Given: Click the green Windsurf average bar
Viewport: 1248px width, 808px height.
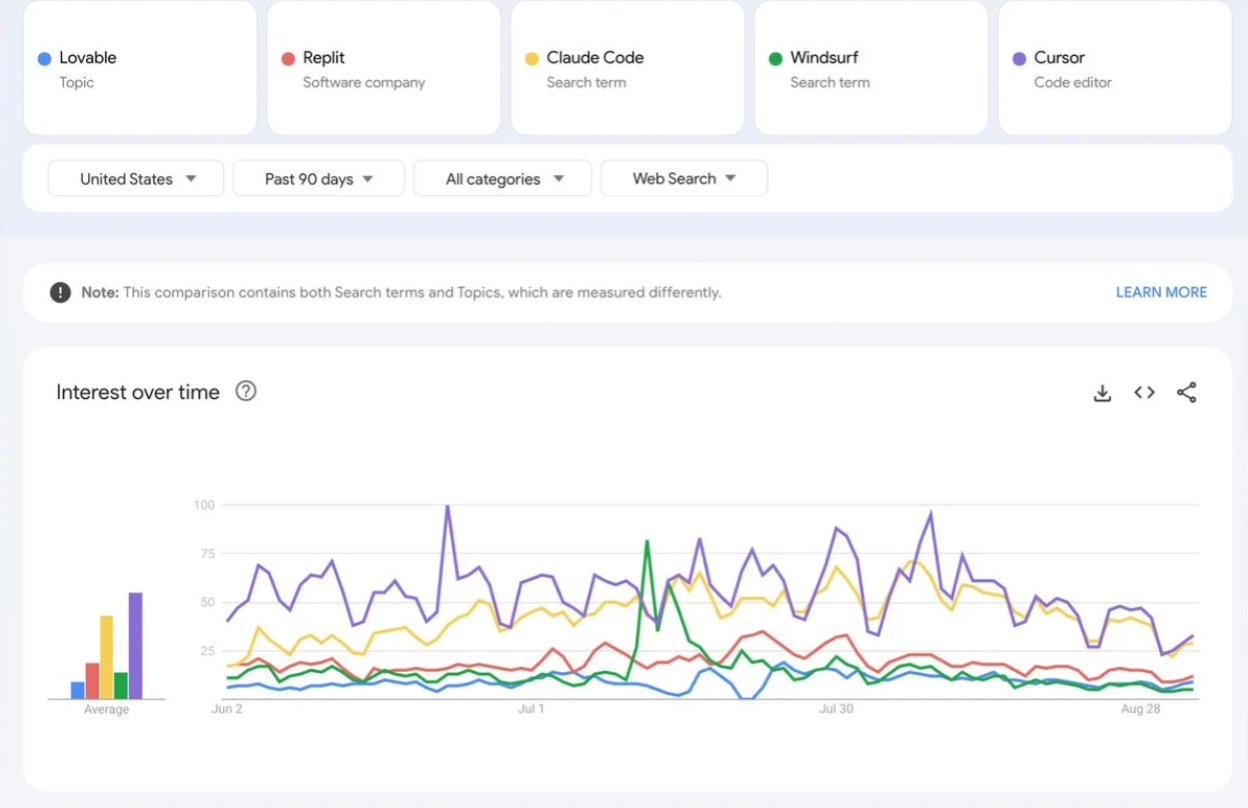Looking at the screenshot, I should [x=121, y=686].
